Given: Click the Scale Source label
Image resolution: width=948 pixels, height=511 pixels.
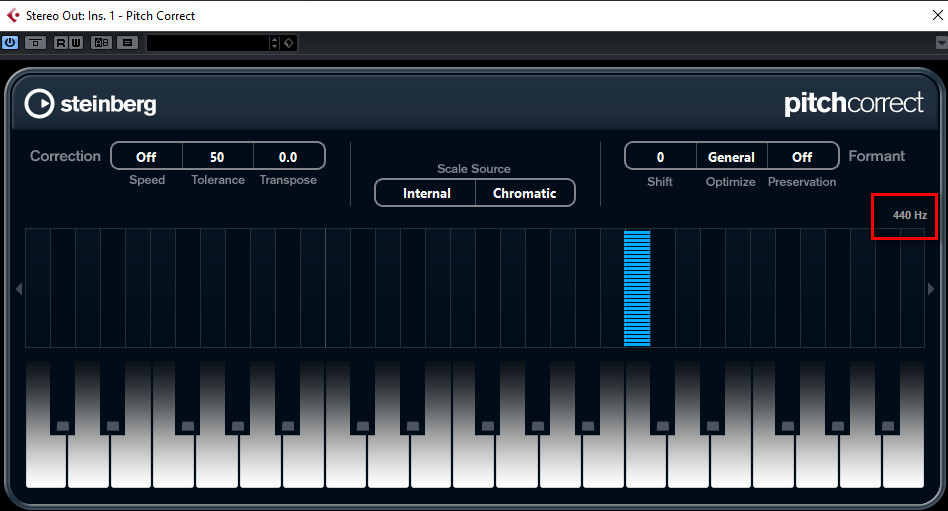Looking at the screenshot, I should tap(474, 169).
